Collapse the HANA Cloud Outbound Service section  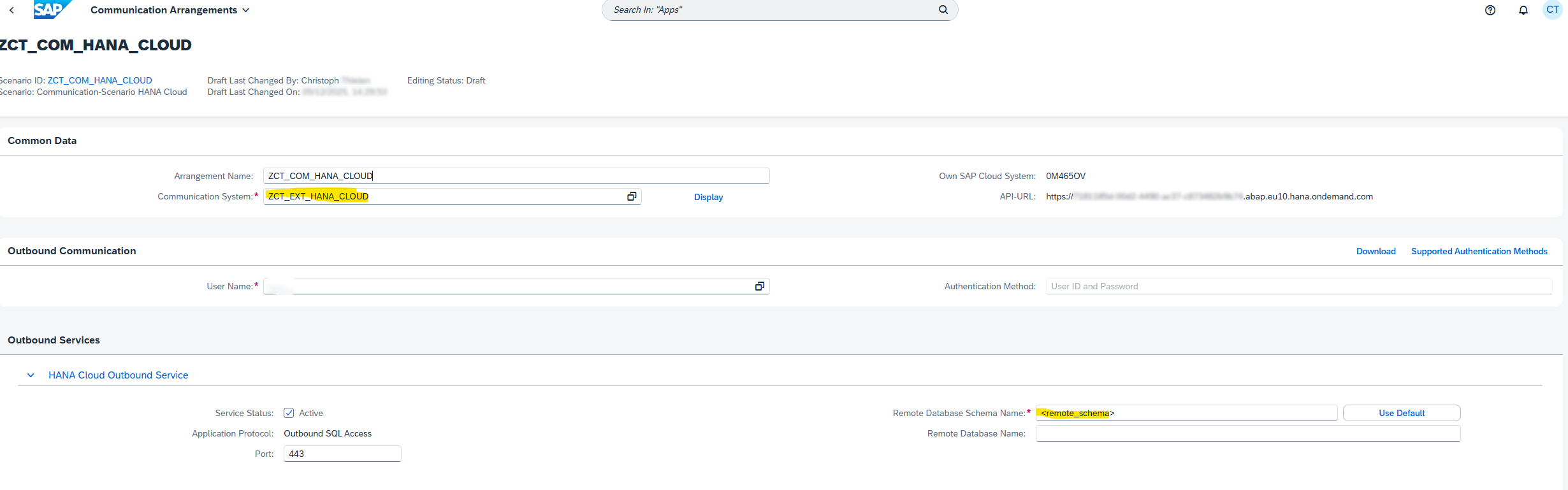click(x=31, y=375)
